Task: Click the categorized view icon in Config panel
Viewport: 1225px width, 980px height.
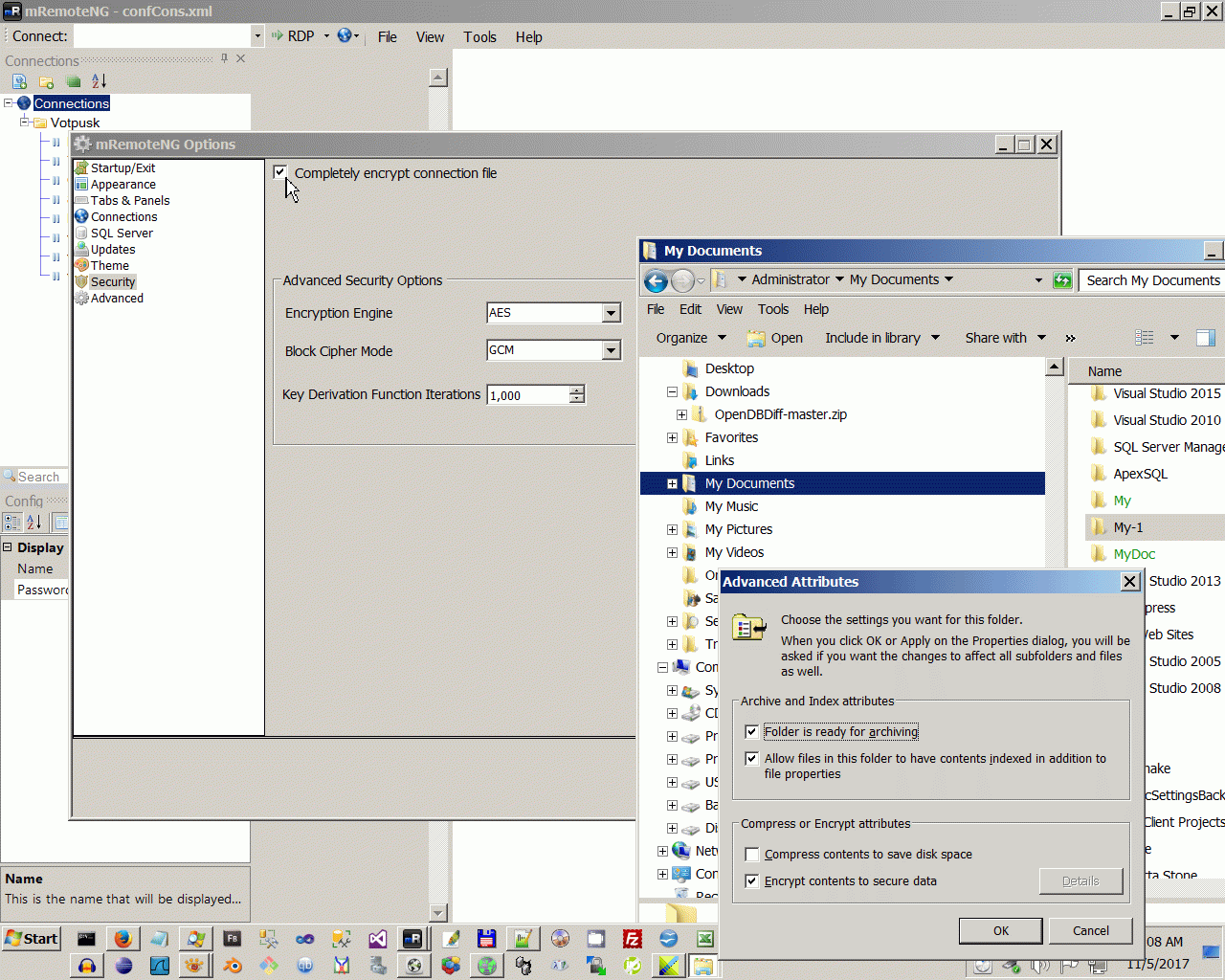Action: tap(12, 523)
